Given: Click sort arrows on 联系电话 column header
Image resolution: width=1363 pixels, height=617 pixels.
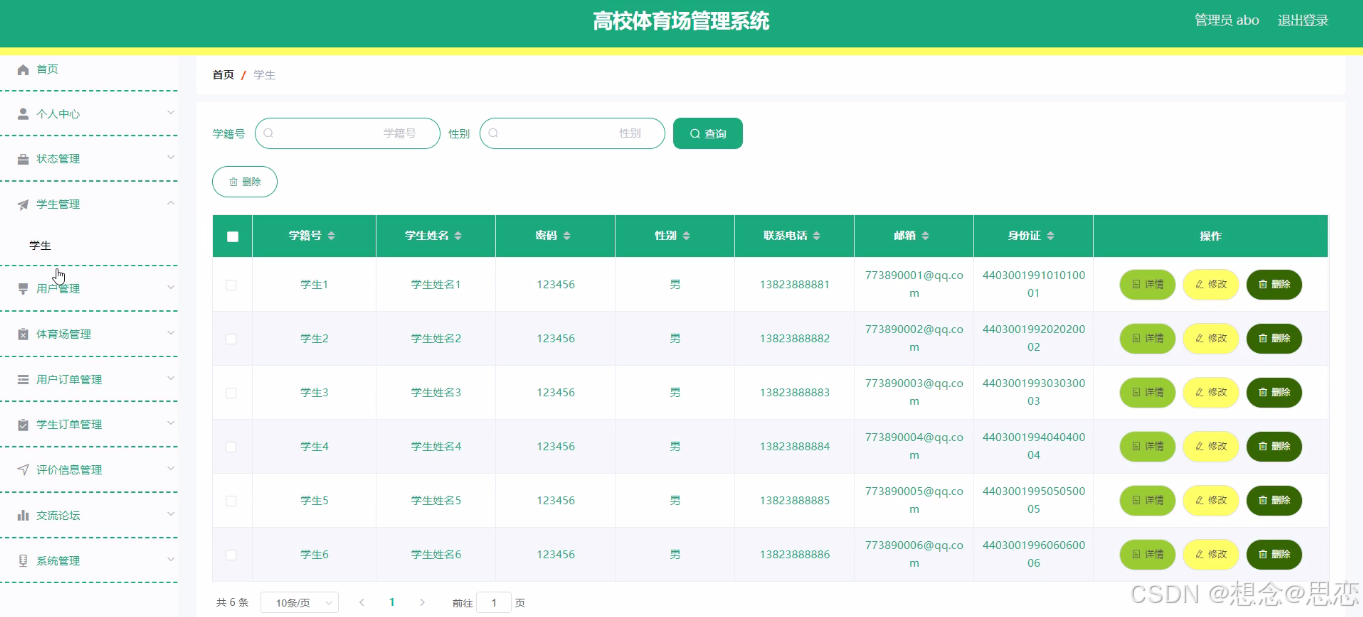Looking at the screenshot, I should pos(817,236).
